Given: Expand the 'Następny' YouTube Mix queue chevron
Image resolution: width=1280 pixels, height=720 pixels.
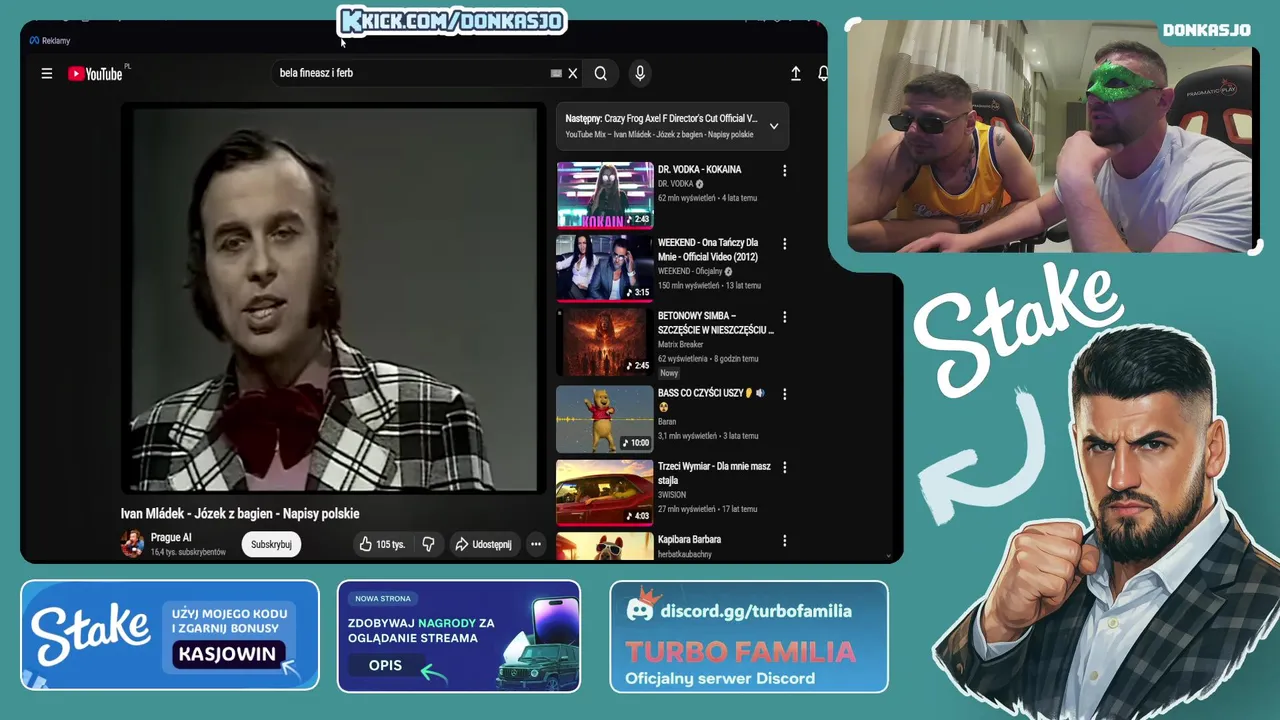Looking at the screenshot, I should 774,126.
